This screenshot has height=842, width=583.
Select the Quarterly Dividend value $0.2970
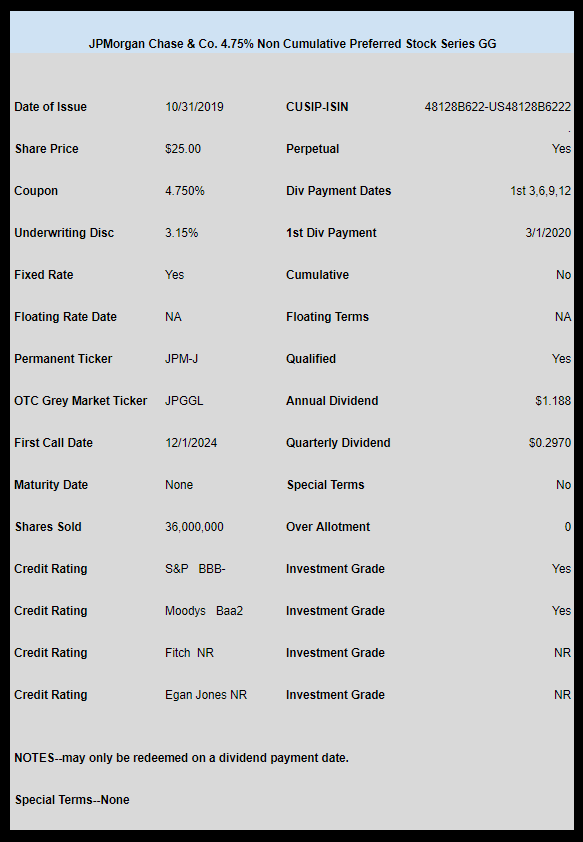click(550, 442)
